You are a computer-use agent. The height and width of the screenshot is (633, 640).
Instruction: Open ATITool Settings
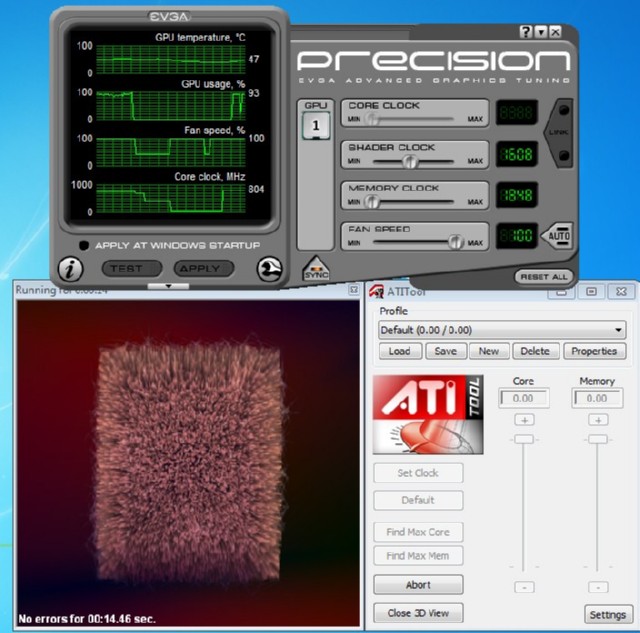point(608,615)
